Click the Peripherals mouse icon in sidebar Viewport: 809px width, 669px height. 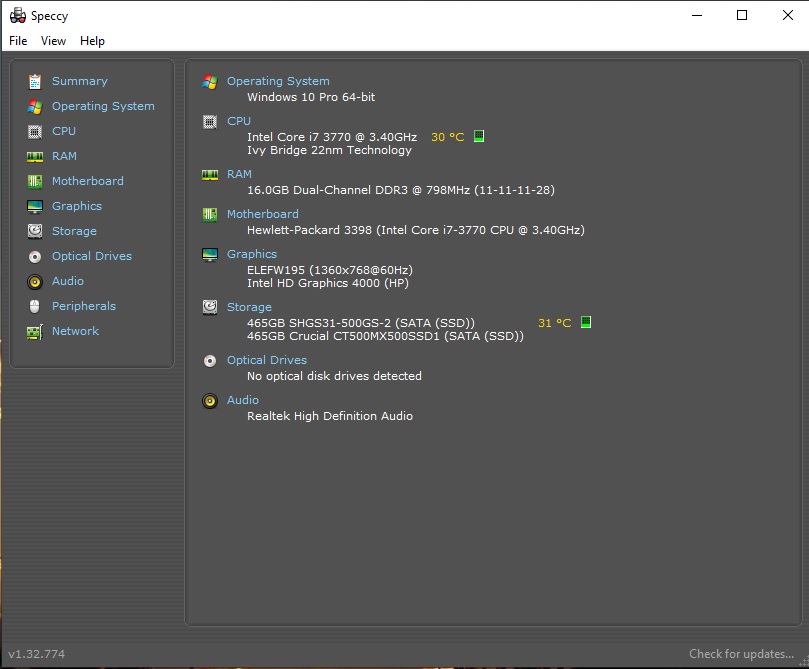tap(35, 307)
